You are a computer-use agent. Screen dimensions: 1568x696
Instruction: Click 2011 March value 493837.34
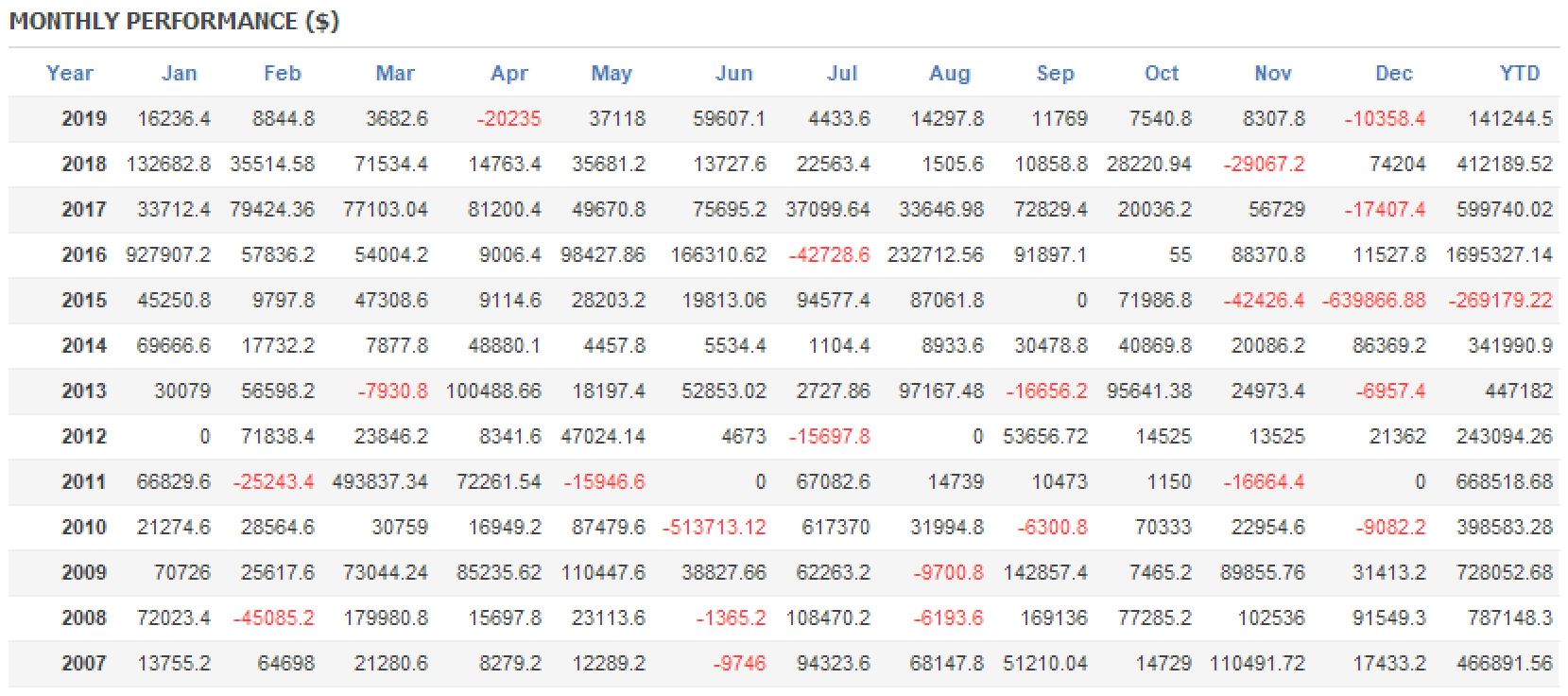(x=380, y=482)
